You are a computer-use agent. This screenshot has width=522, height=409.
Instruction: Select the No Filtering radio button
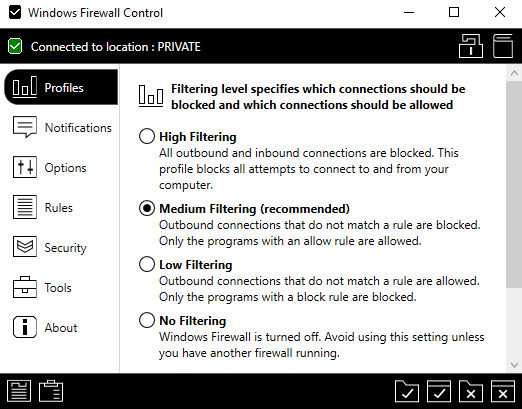[147, 320]
